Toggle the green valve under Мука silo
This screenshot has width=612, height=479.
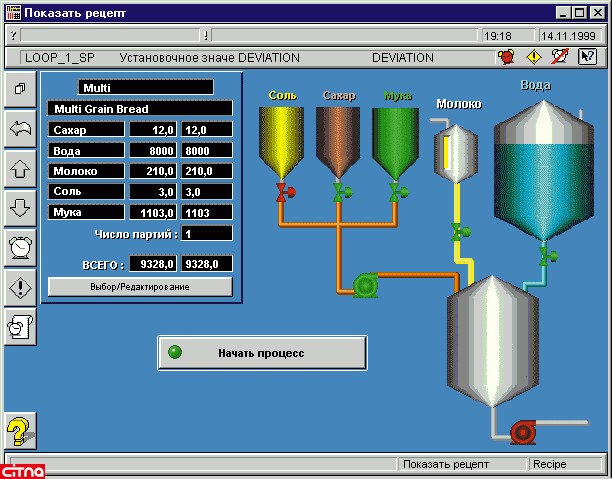point(396,190)
